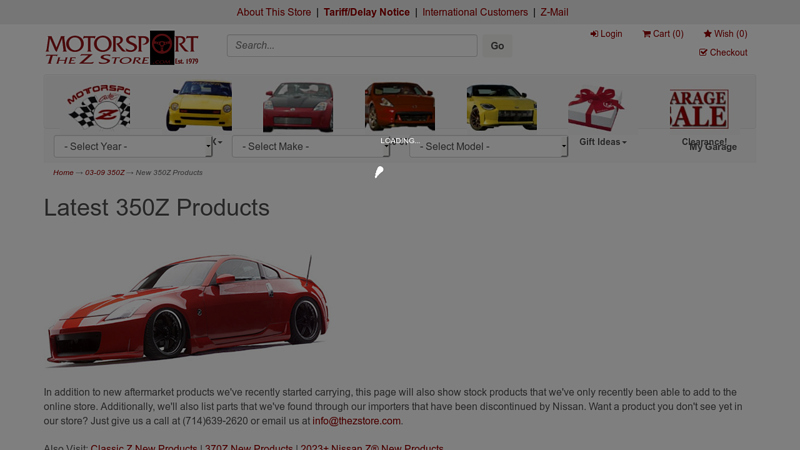
Task: Click the Motorsport Z Store logo
Action: pyautogui.click(x=122, y=47)
